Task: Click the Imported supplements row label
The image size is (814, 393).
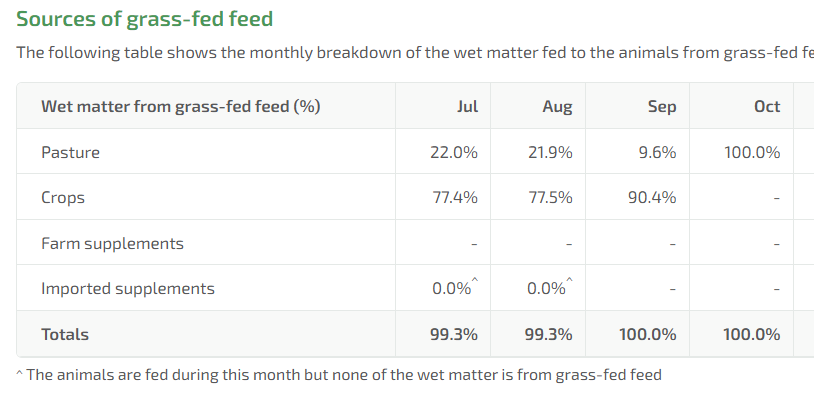Action: coord(128,289)
